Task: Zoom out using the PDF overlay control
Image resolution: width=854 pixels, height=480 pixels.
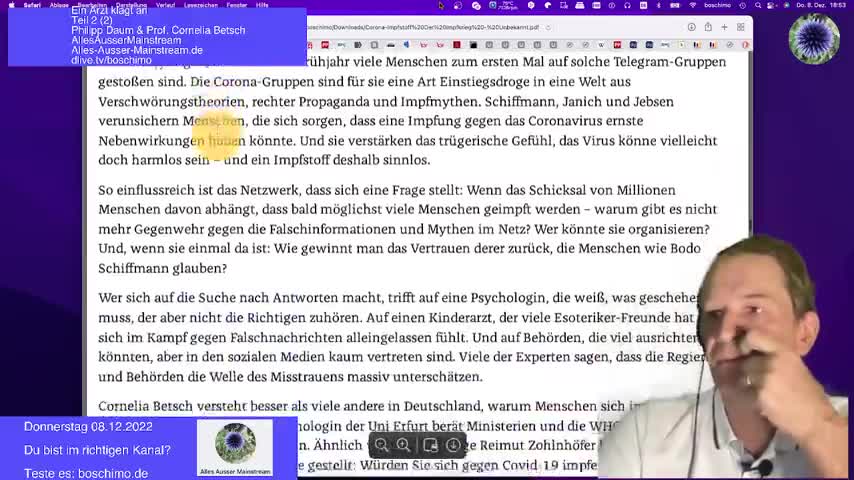Action: [x=381, y=445]
